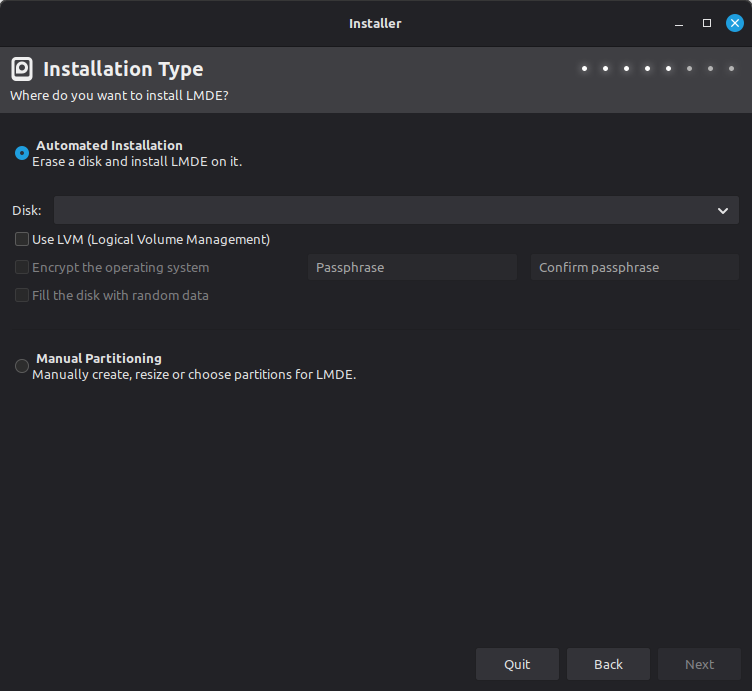
Task: Open the Disk selection dropdown
Action: tap(396, 210)
